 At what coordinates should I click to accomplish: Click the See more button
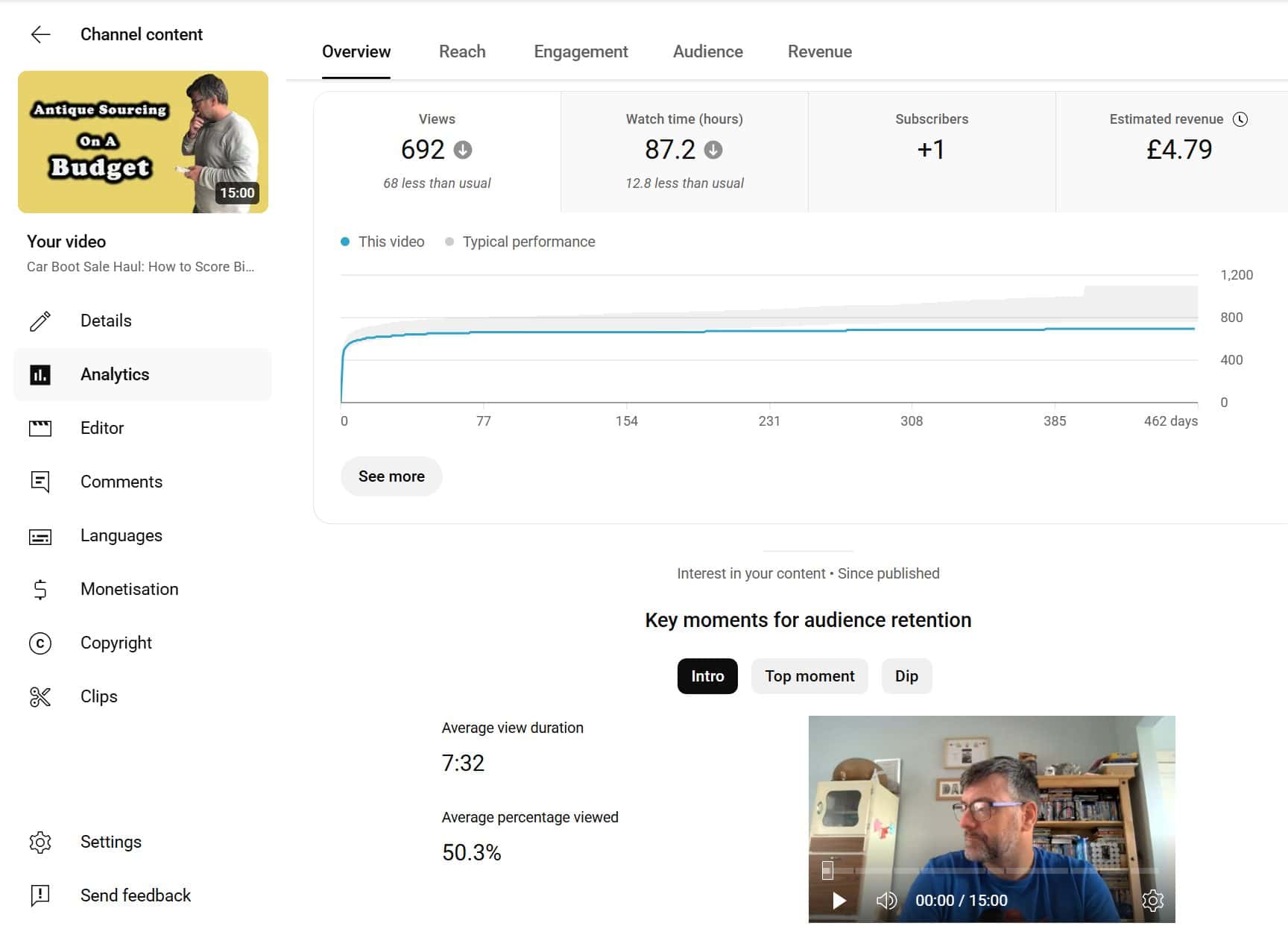tap(391, 476)
